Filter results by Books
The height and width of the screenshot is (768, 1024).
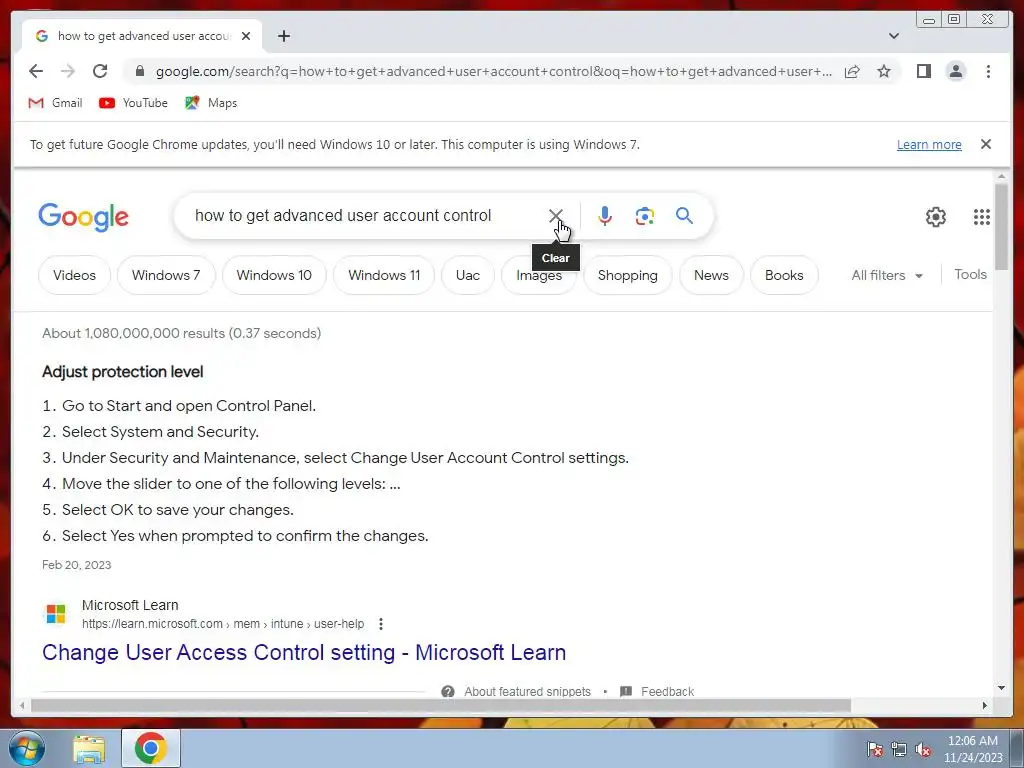point(784,275)
